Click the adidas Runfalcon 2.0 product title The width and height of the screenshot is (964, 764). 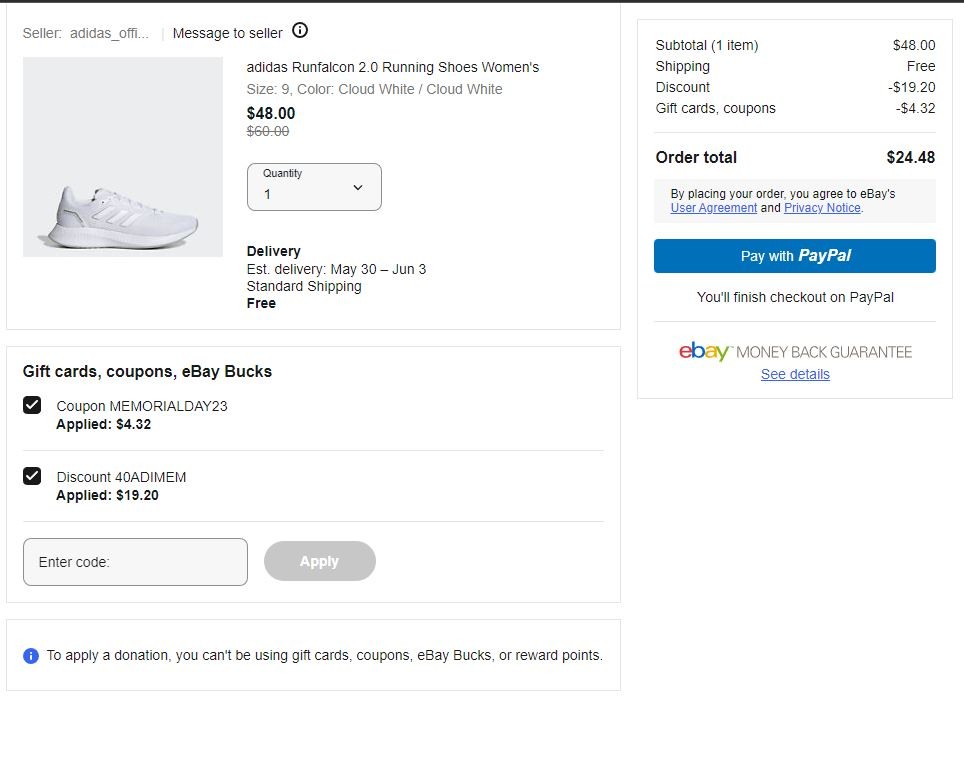coord(392,67)
